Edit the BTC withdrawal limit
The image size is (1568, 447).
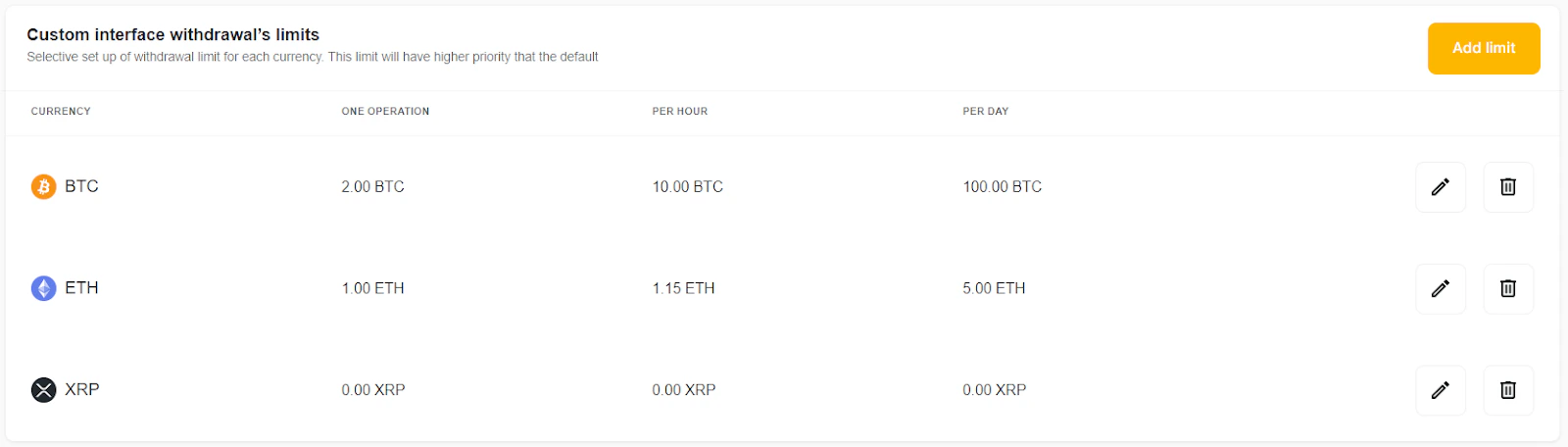pyautogui.click(x=1440, y=187)
